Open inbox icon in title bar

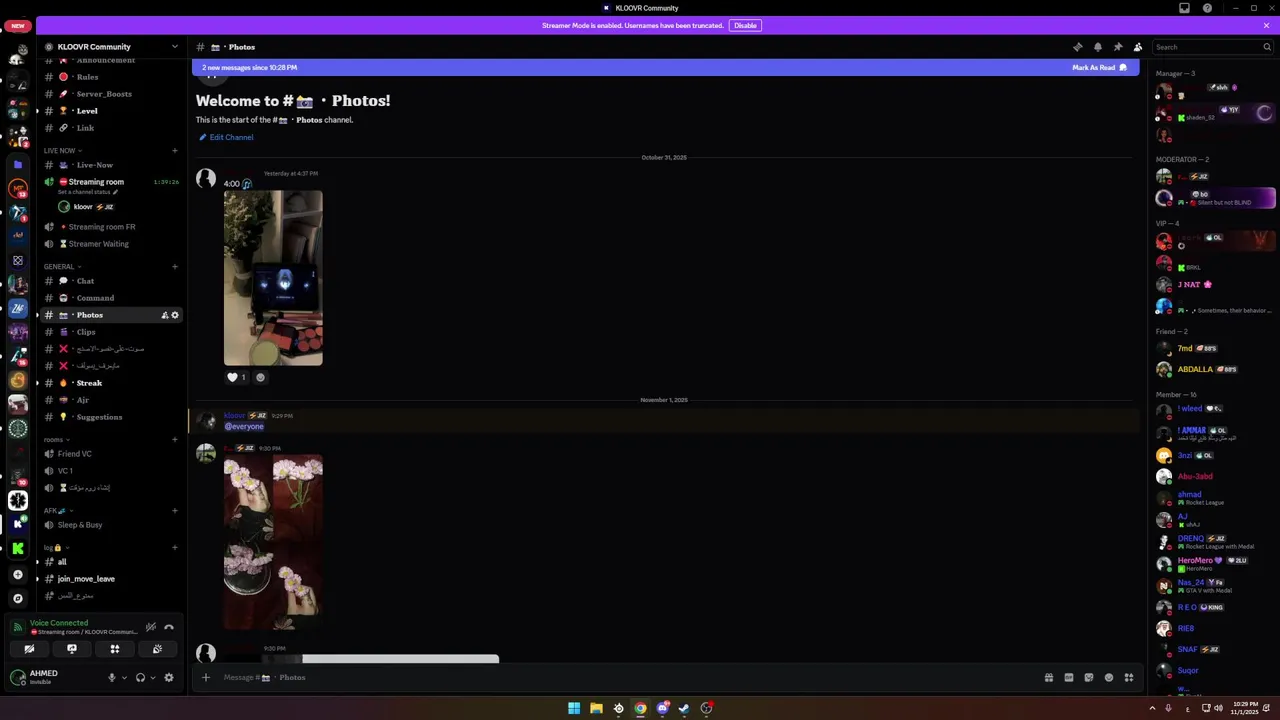point(1185,8)
